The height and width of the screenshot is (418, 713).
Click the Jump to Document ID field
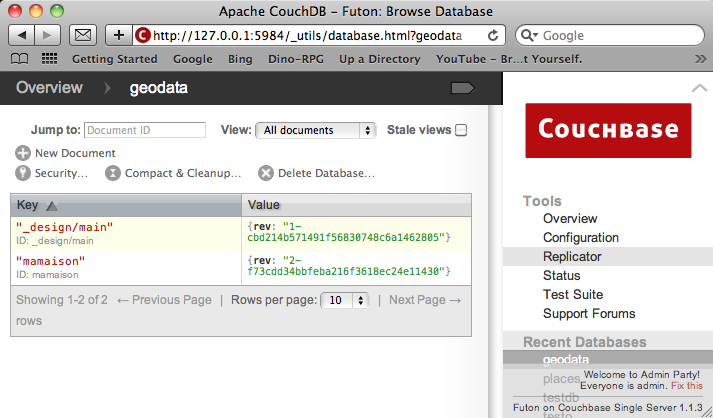pyautogui.click(x=145, y=130)
